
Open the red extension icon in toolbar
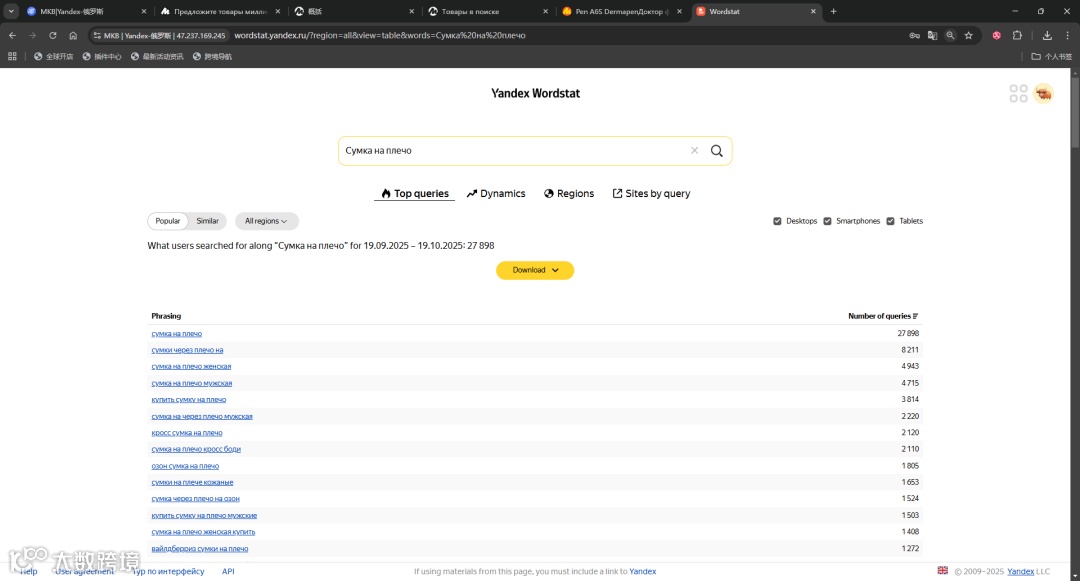pos(997,35)
